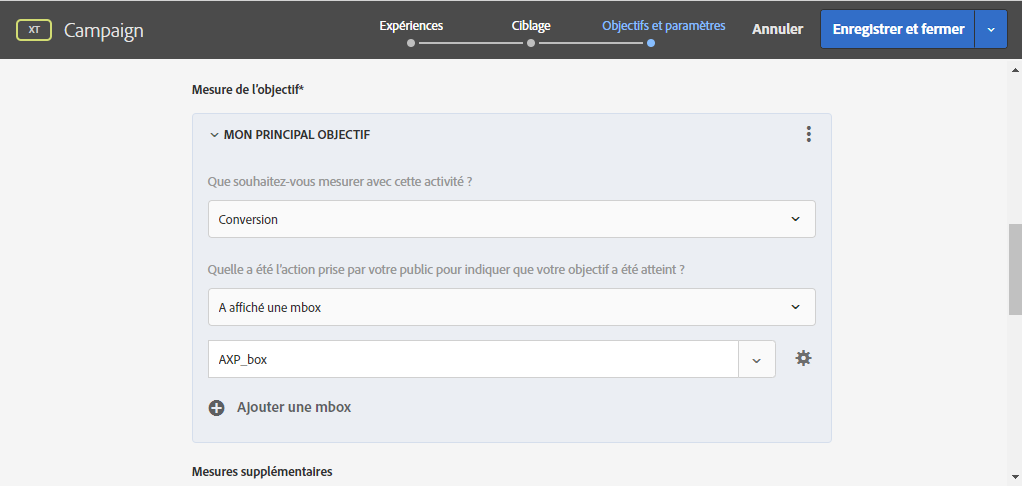Open the save options split-button arrow
Viewport: 1022px width, 486px height.
[990, 30]
